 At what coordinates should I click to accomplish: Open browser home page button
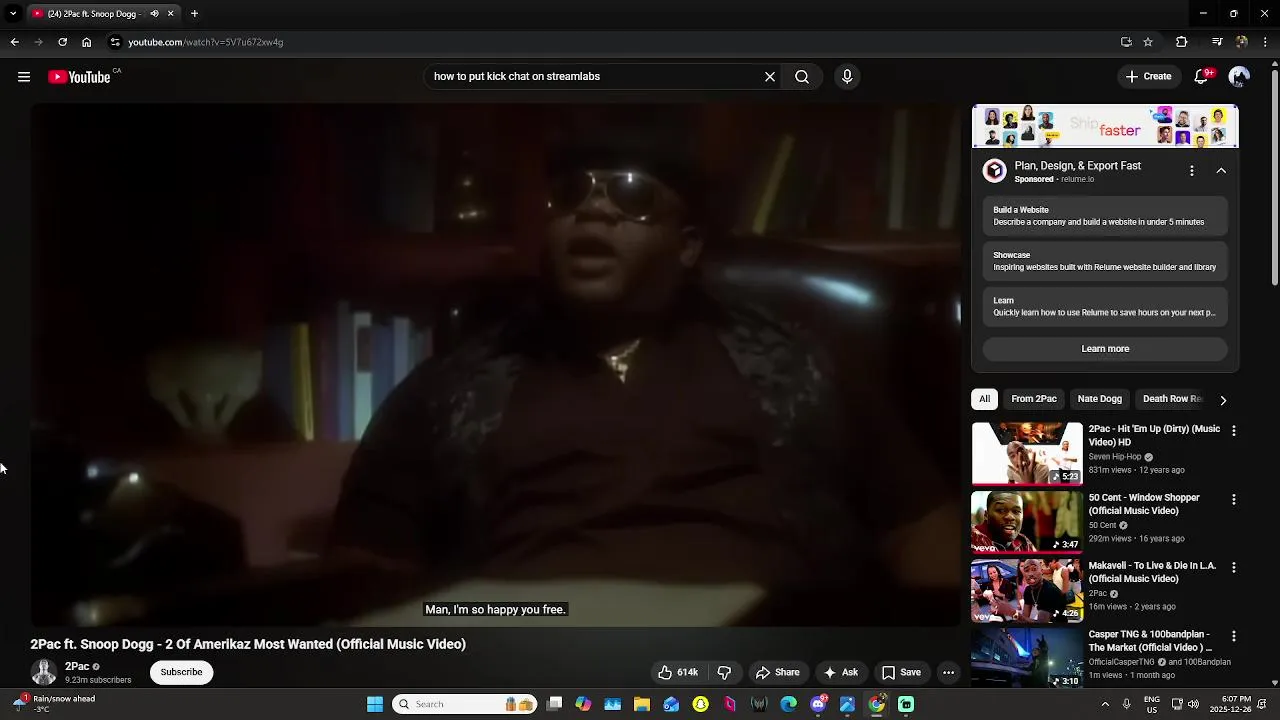point(87,42)
